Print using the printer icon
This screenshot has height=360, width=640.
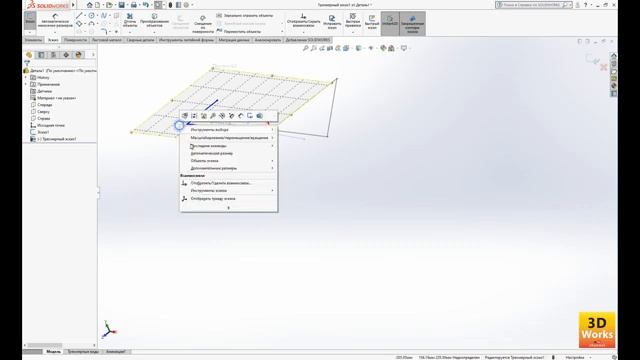tap(133, 5)
